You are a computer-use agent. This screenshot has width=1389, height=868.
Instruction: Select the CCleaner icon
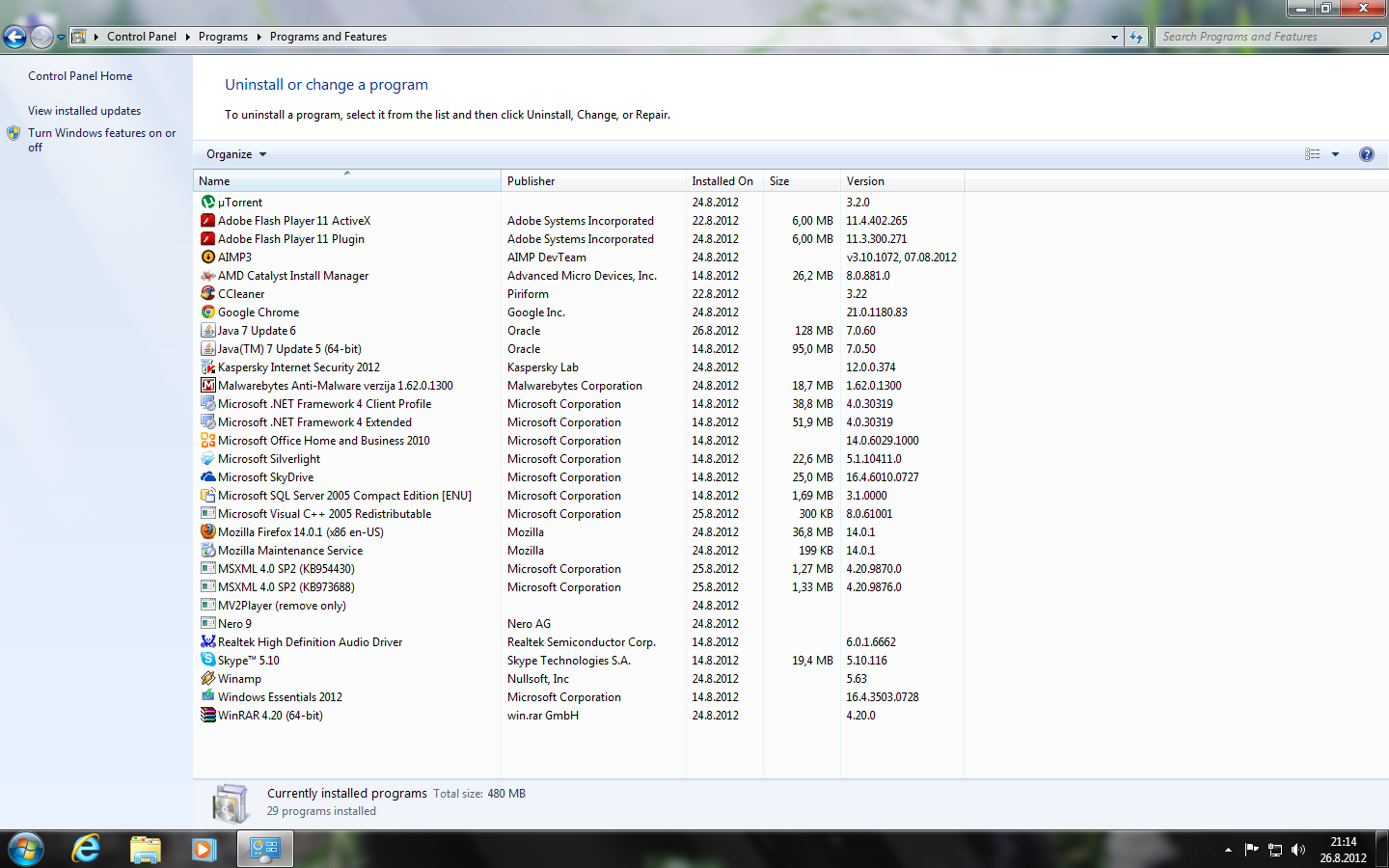point(207,294)
